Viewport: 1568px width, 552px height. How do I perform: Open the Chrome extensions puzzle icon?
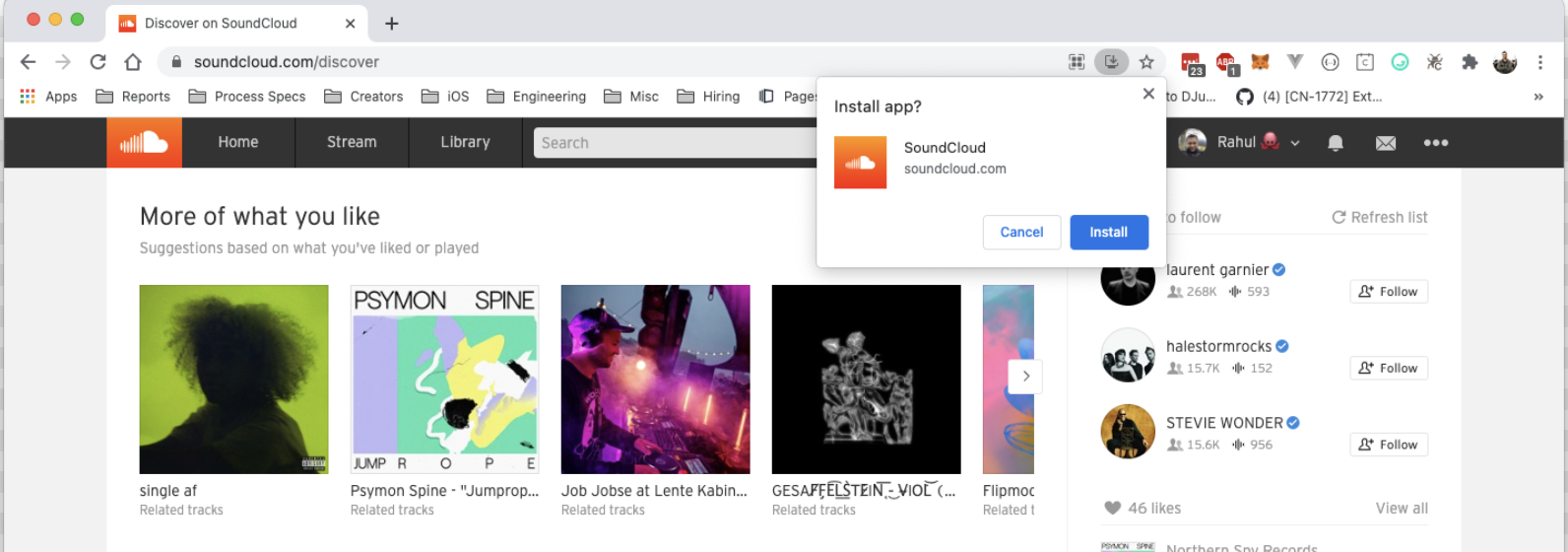(1470, 62)
